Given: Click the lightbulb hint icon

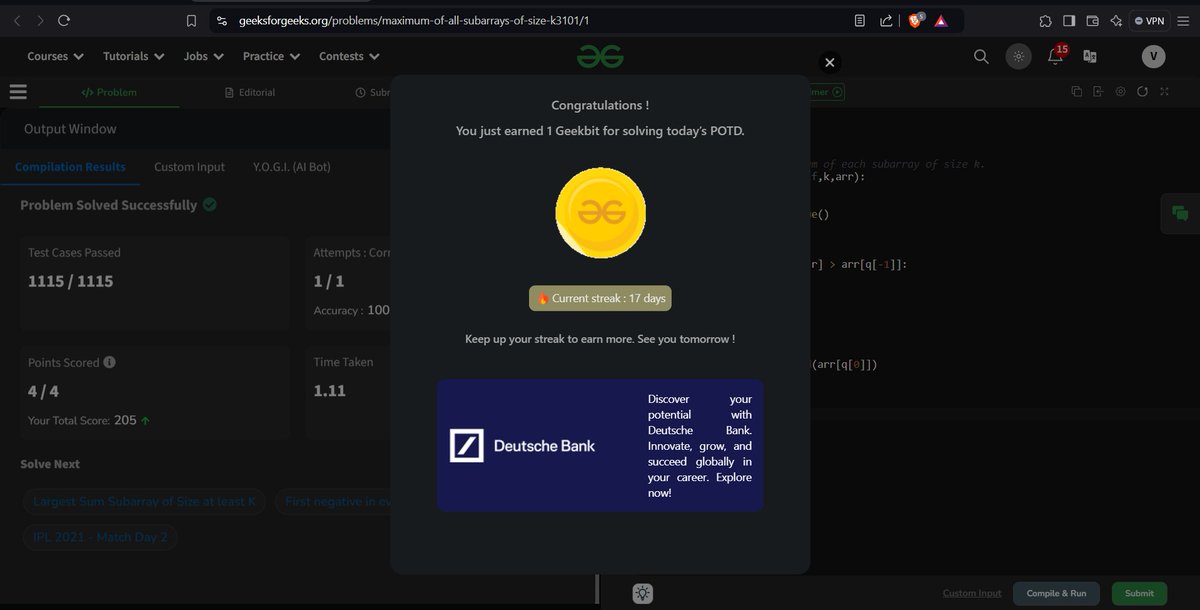Looking at the screenshot, I should 642,594.
